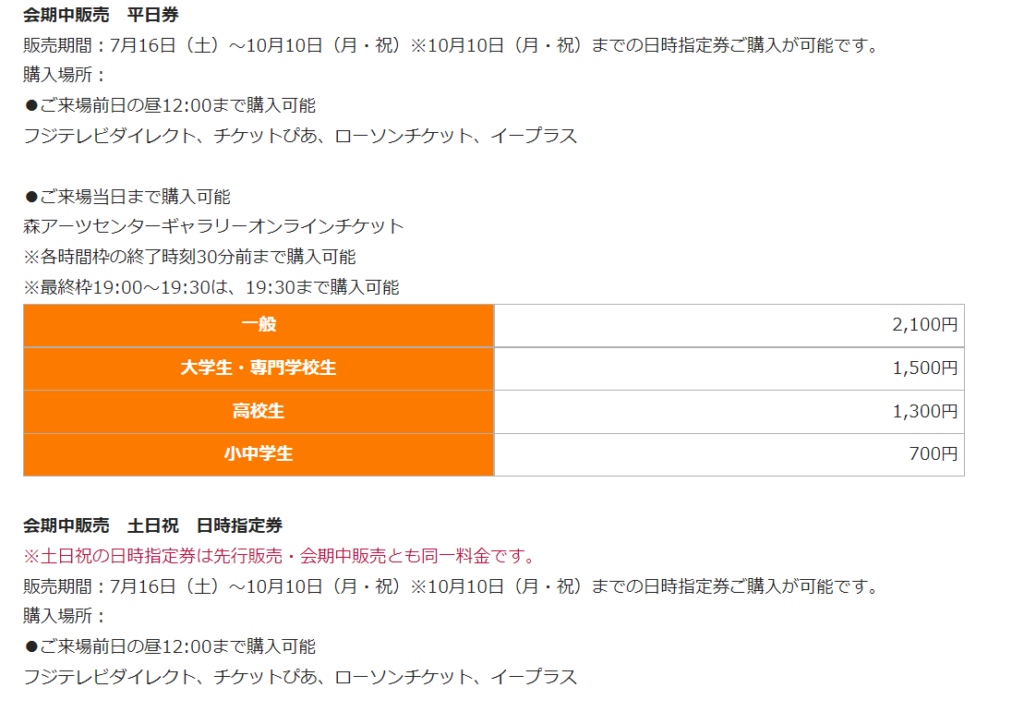
Task: Click the 会期中販売 土日祝 日時指定券 heading
Action: click(153, 526)
